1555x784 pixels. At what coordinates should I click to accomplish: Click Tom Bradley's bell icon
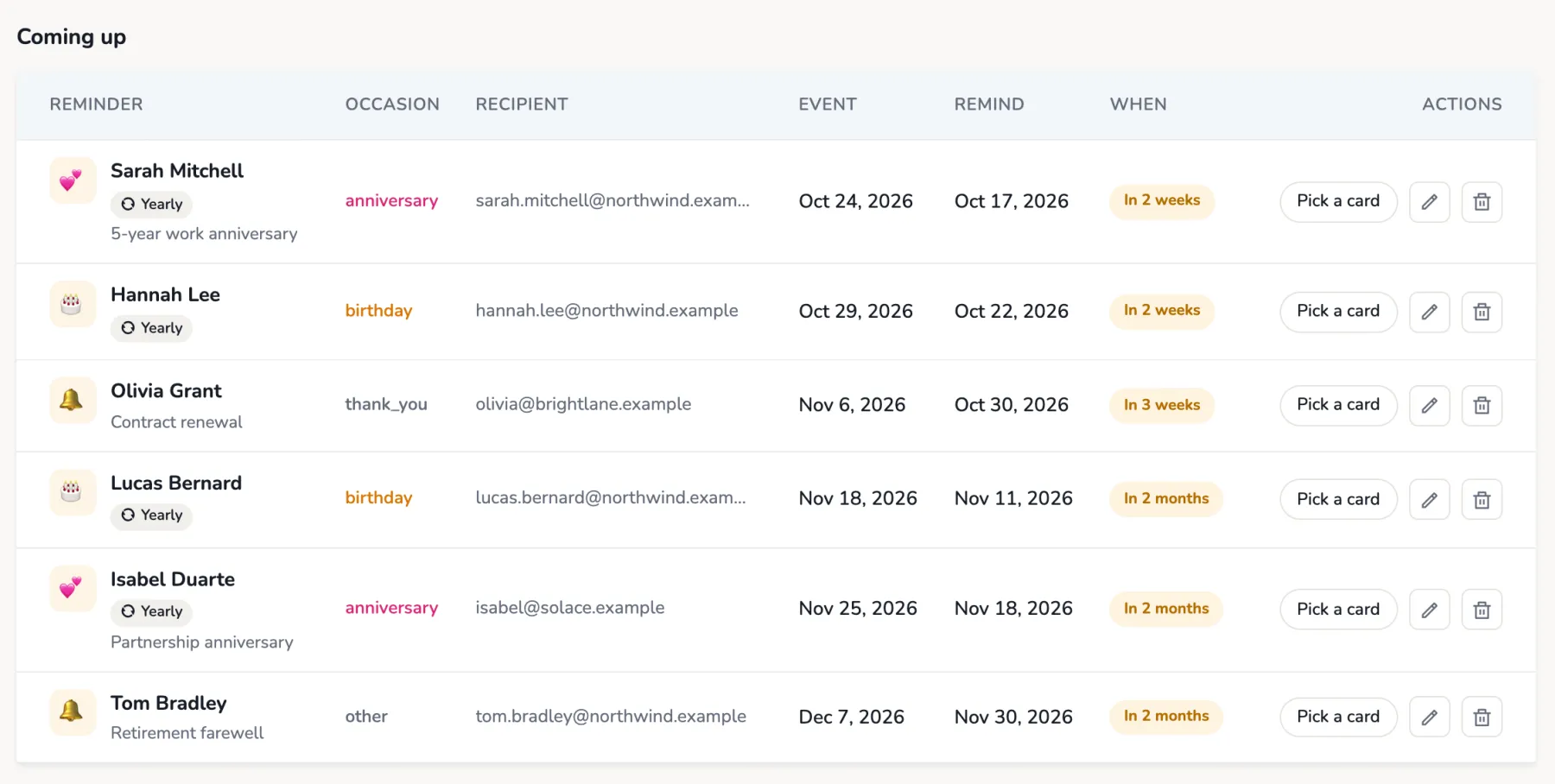click(x=72, y=712)
